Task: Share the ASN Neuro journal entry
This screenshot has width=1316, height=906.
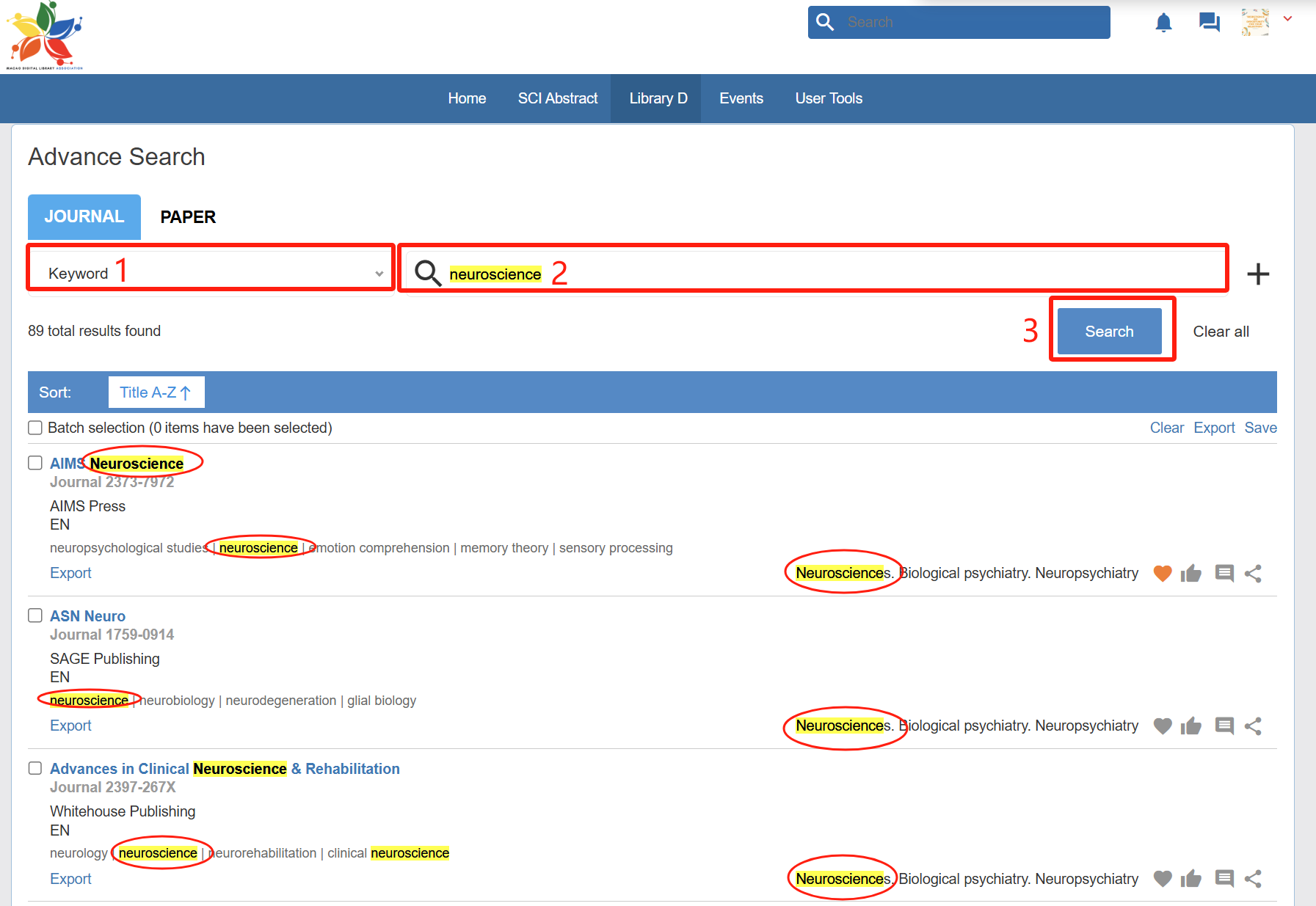Action: pos(1253,726)
